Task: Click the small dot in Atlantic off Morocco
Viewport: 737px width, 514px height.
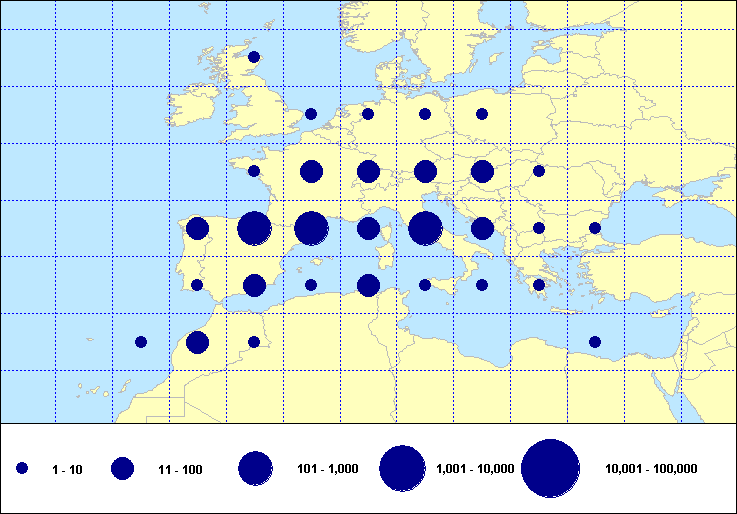Action: click(x=141, y=342)
